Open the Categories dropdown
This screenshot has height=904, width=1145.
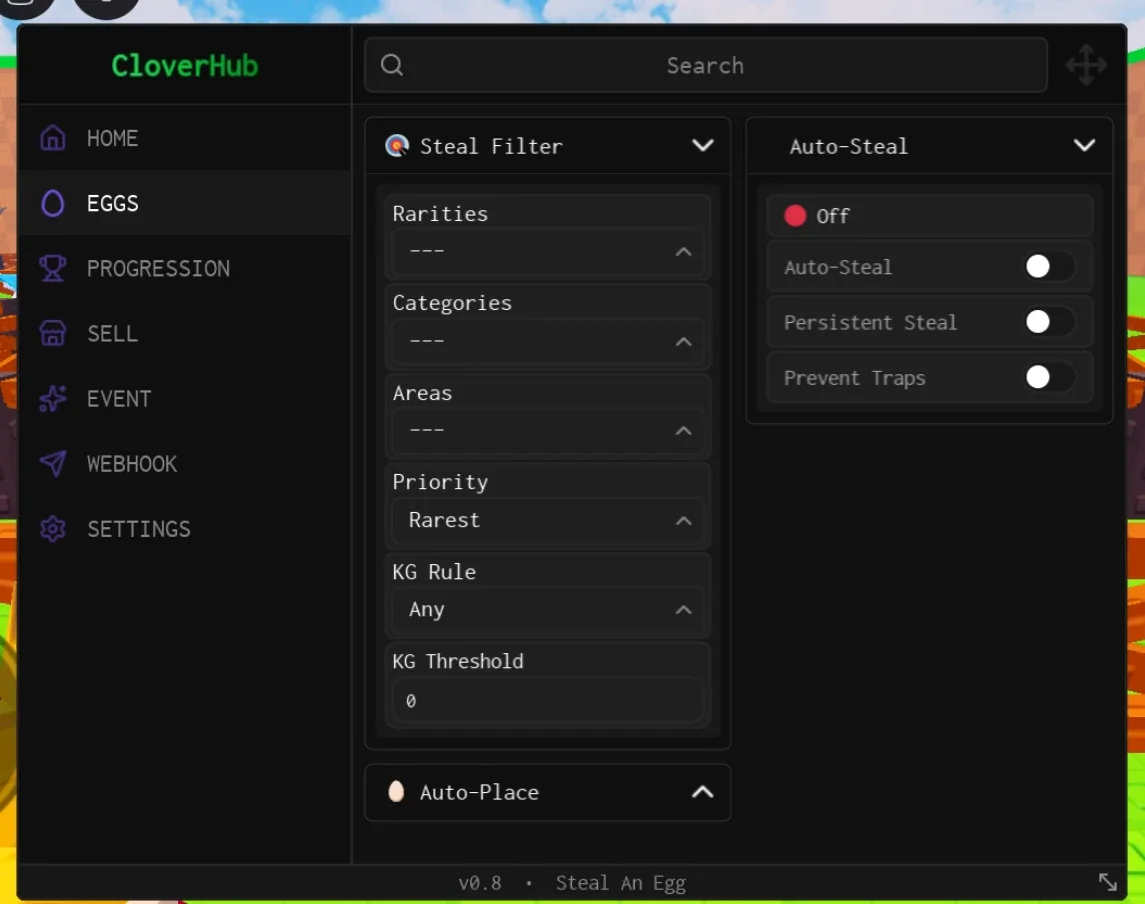[548, 341]
